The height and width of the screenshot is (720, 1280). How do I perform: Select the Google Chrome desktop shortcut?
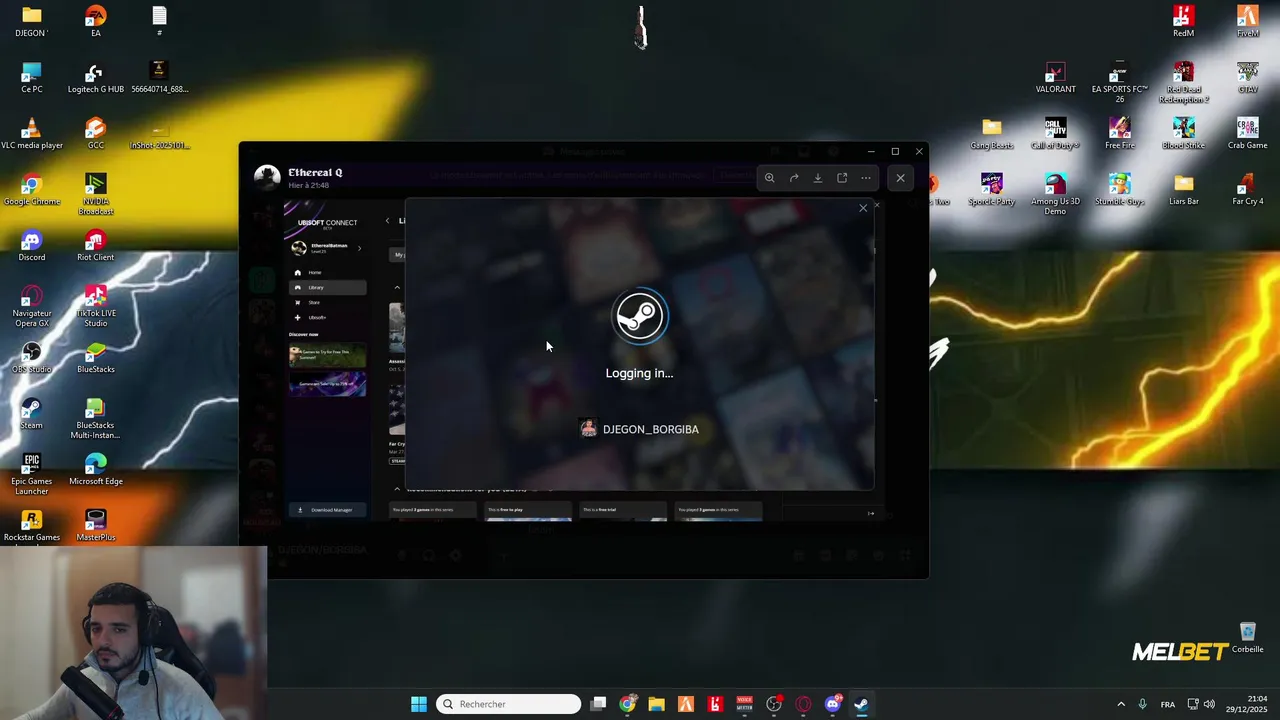[x=32, y=190]
